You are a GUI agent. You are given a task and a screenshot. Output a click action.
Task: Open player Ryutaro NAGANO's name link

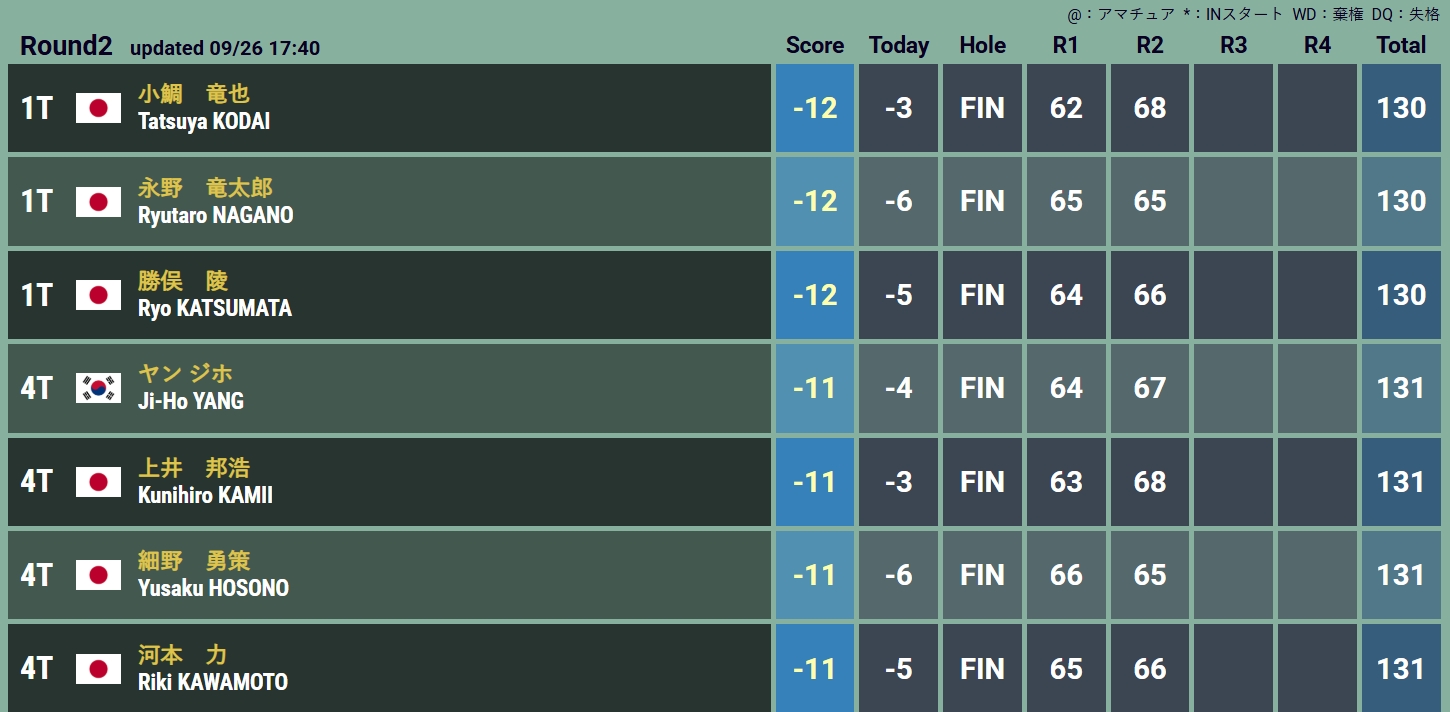point(216,215)
